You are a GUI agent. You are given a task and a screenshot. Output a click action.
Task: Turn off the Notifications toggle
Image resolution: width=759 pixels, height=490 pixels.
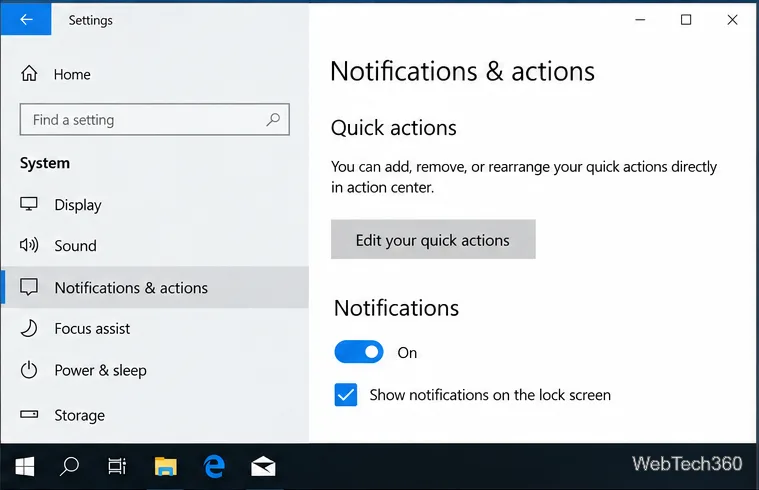[359, 352]
